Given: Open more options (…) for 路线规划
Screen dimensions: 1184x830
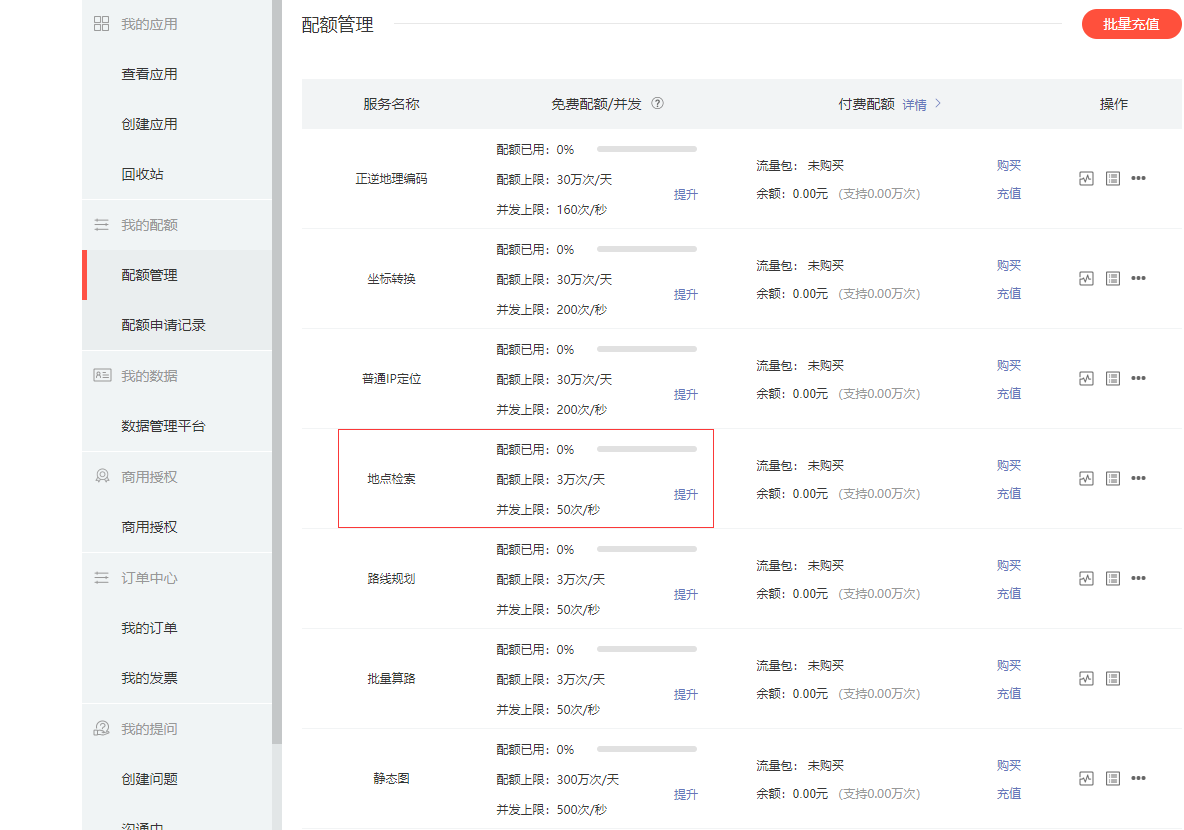Looking at the screenshot, I should [x=1139, y=578].
